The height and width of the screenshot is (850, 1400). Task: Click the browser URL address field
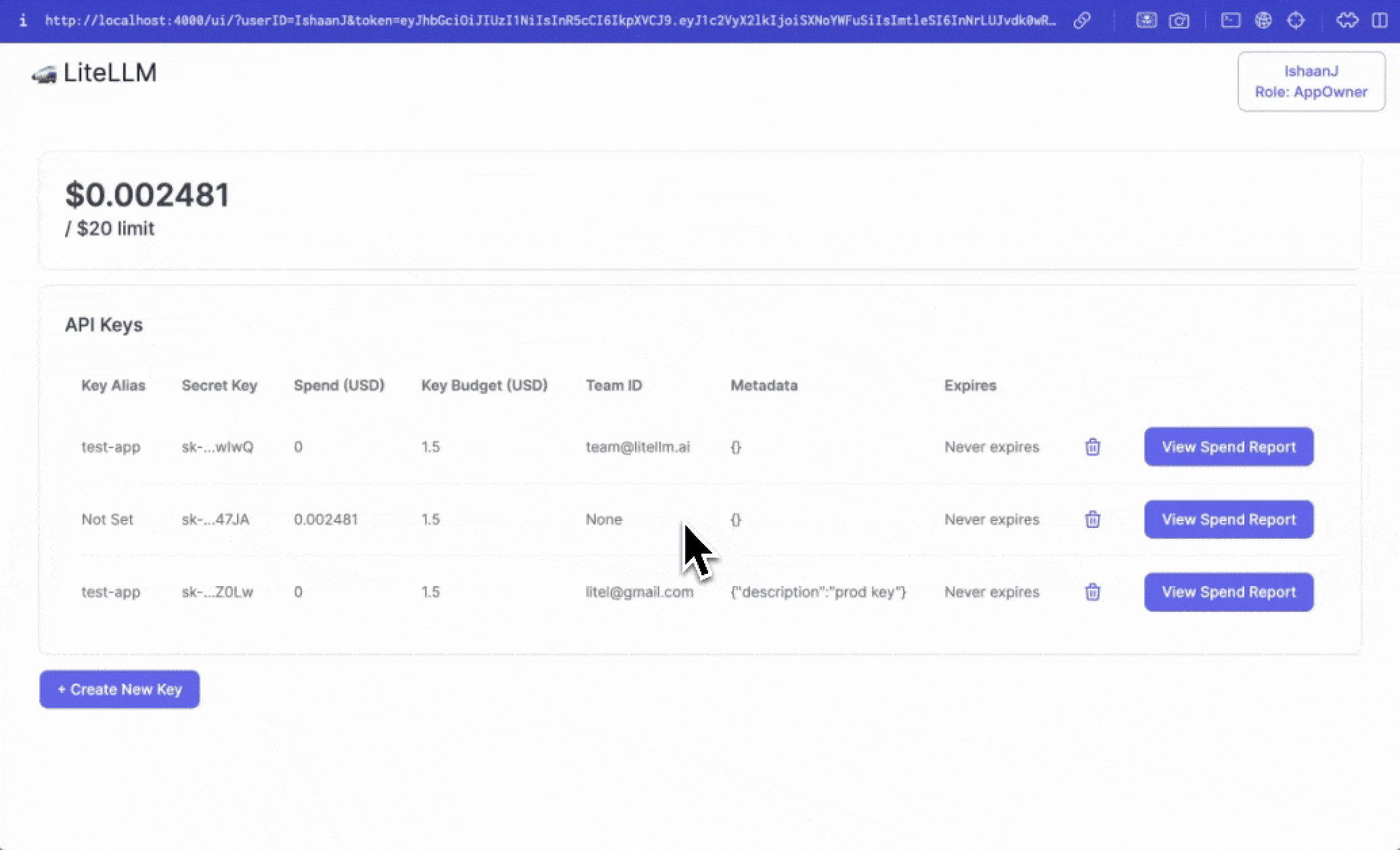548,20
